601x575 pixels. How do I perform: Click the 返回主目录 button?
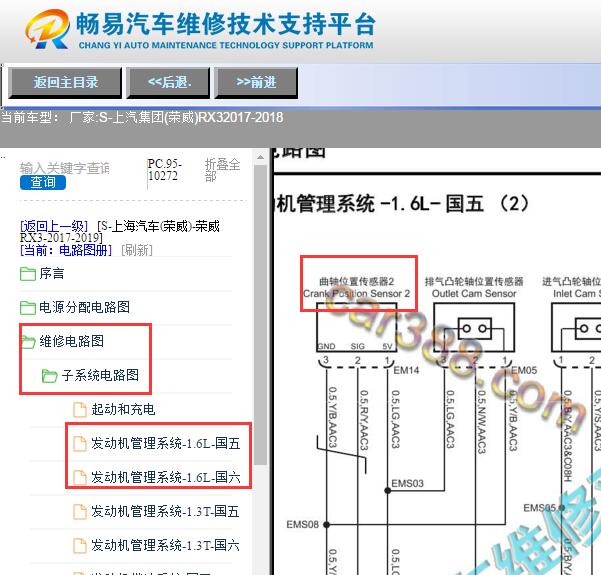(65, 83)
